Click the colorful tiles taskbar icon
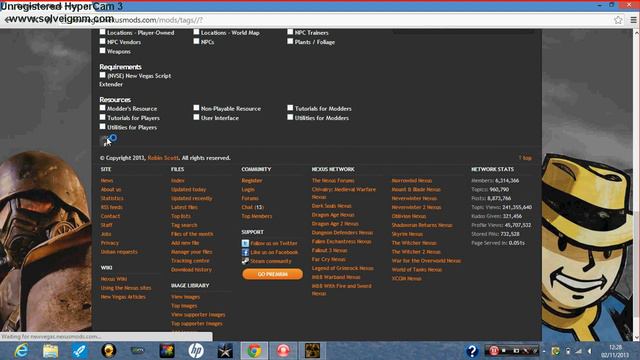This screenshot has height=360, width=640. click(x=167, y=351)
